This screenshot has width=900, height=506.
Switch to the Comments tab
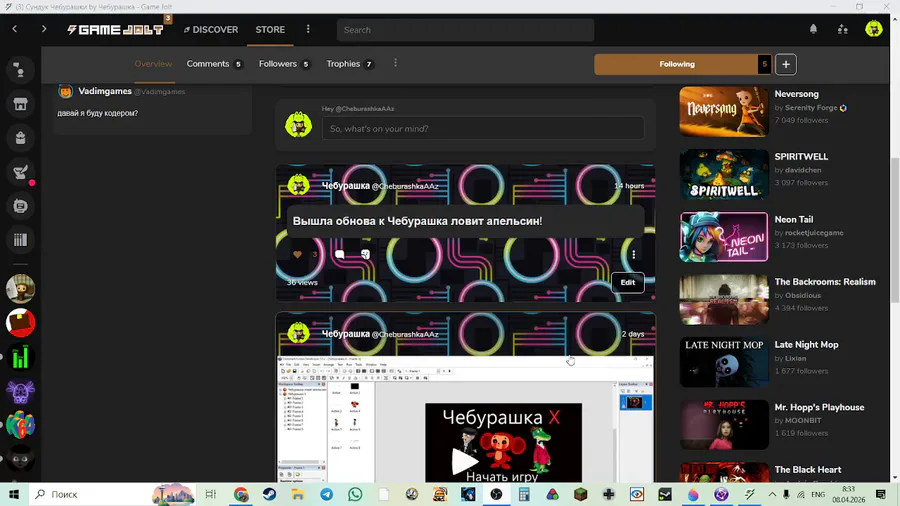[214, 64]
